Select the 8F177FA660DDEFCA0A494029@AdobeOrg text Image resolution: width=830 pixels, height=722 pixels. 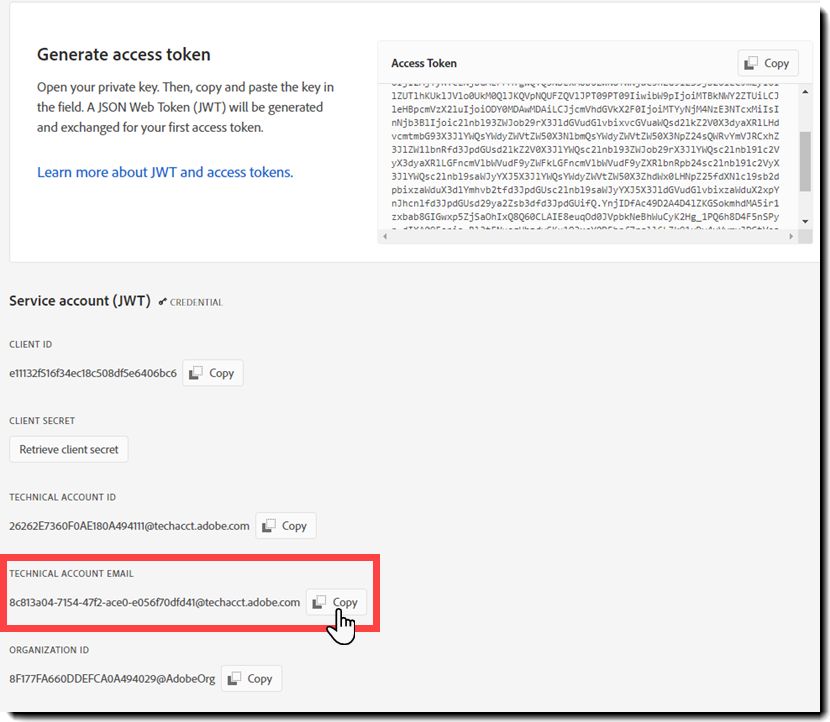coord(112,679)
